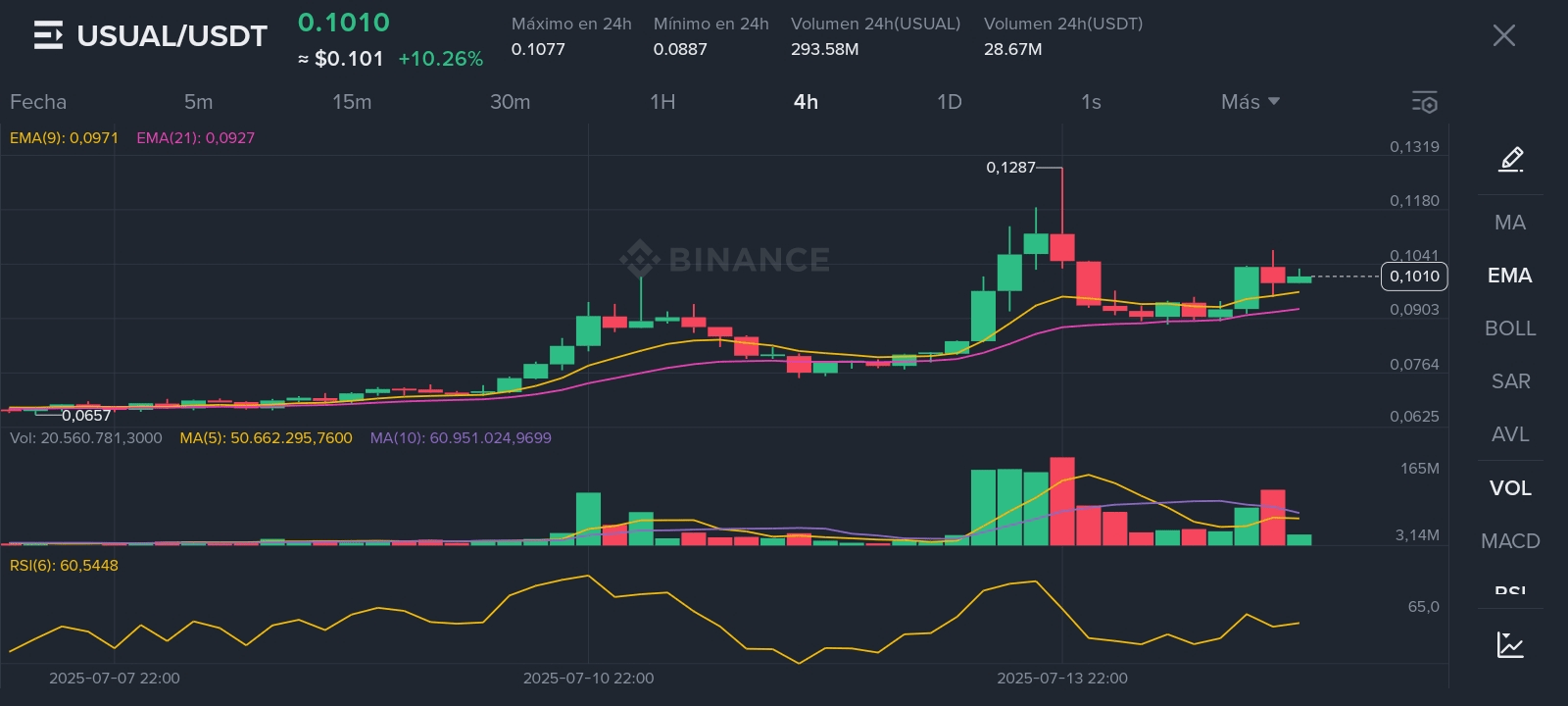This screenshot has height=706, width=1568.
Task: Click the 2025-07-10 22:00 time label
Action: [x=588, y=679]
